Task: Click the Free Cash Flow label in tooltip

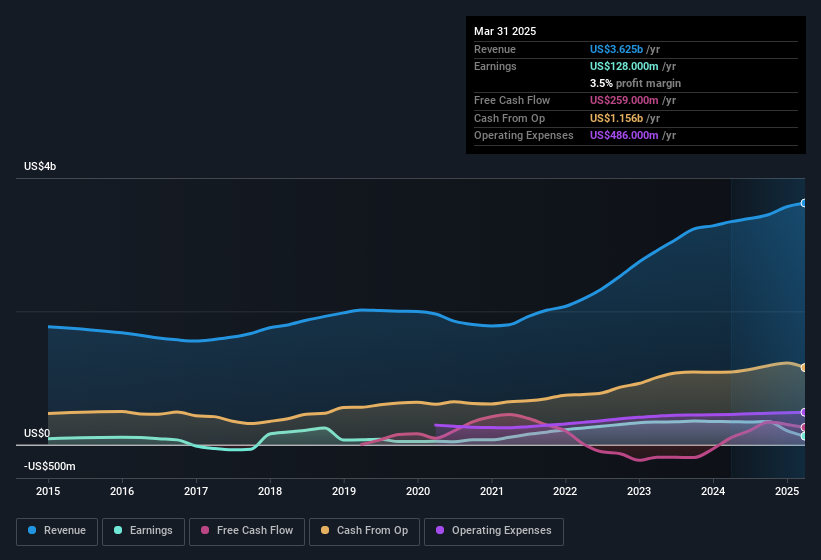Action: [512, 100]
